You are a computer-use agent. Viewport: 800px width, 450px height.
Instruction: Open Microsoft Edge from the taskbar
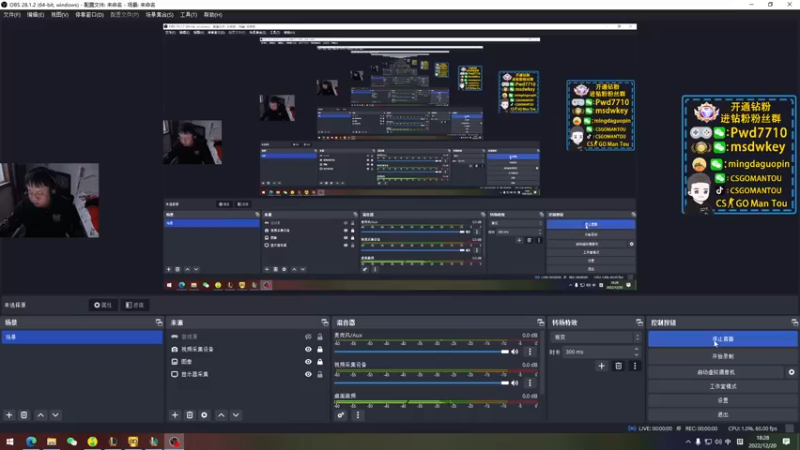click(31, 441)
